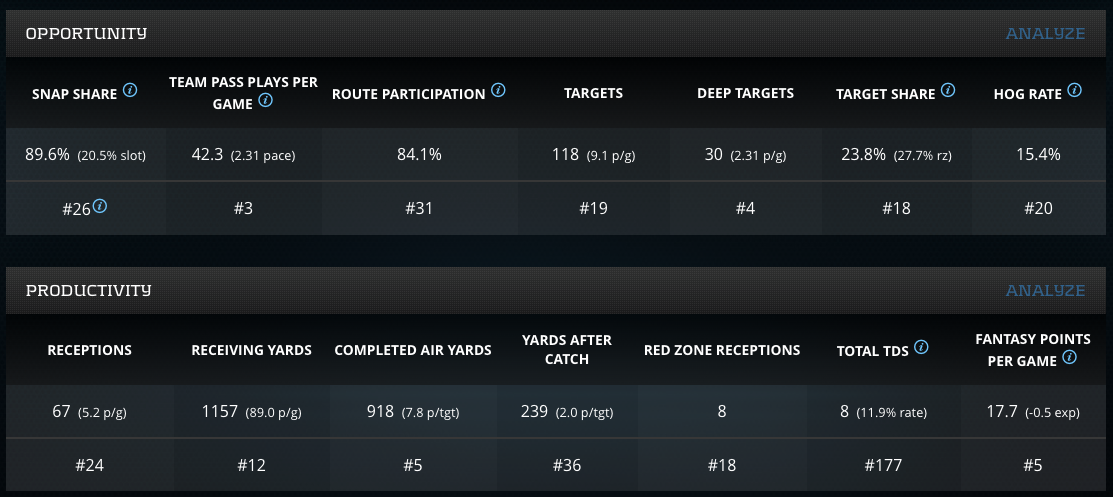Open the Hog Rate info icon
1113x497 pixels.
pos(1074,91)
